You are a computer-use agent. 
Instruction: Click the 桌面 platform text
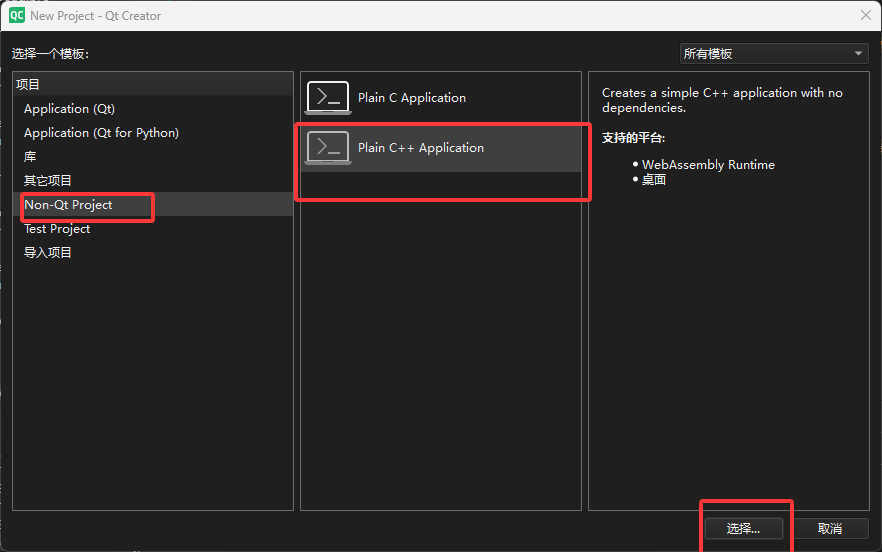[x=654, y=179]
